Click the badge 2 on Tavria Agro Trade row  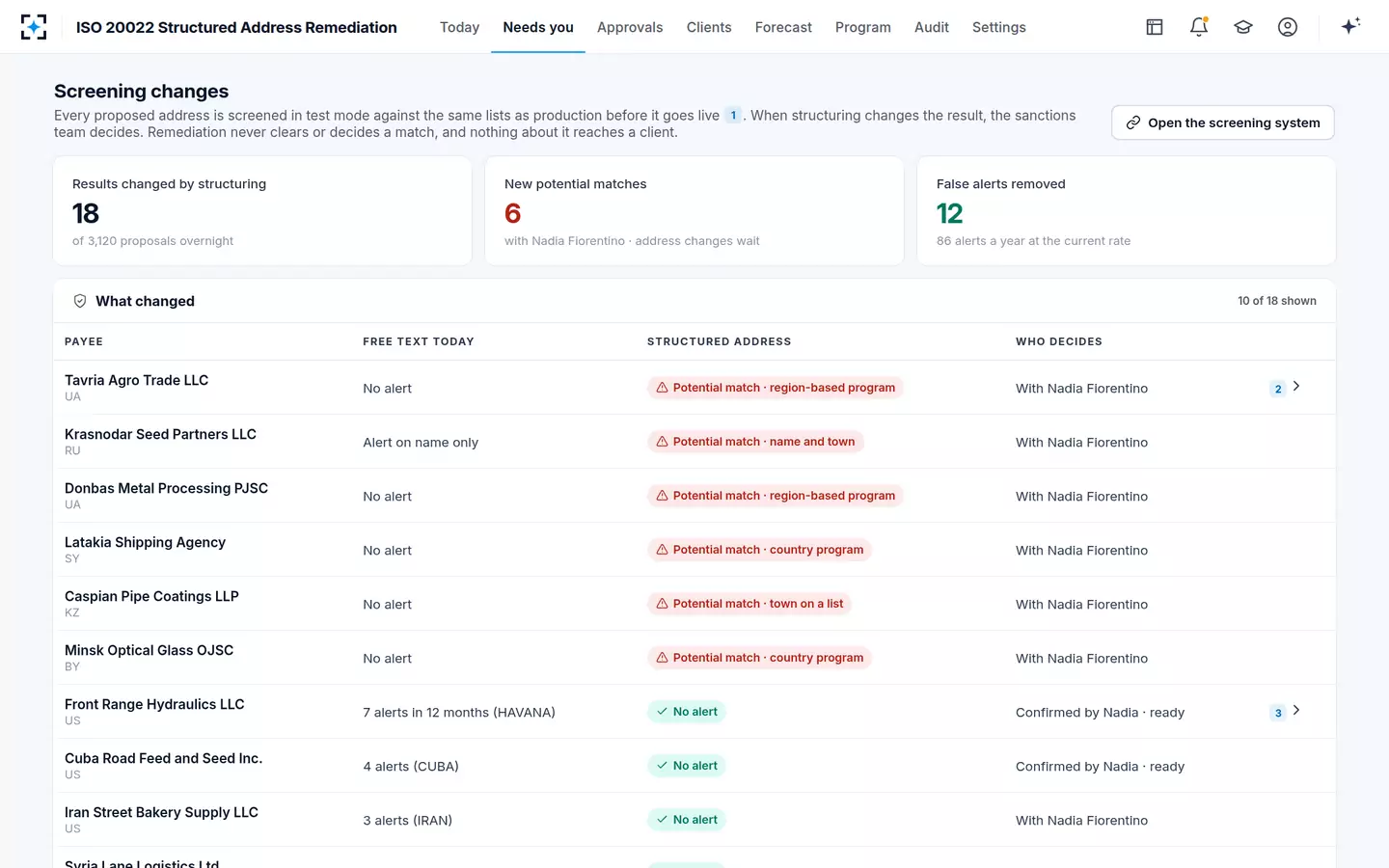click(x=1278, y=389)
